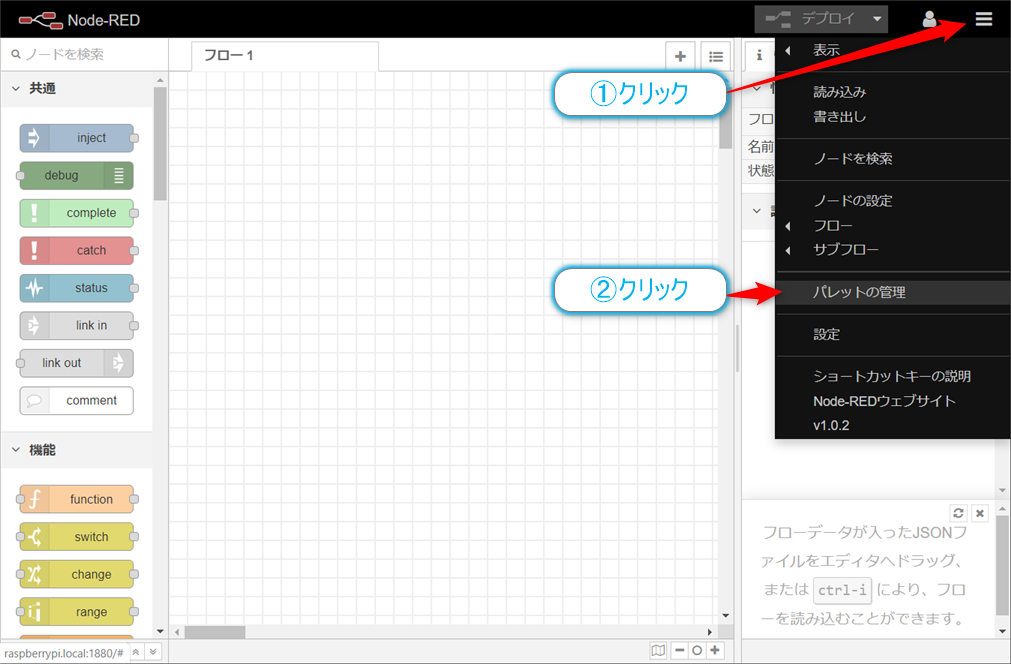Expand the 表示 submenu
Viewport: 1011px width, 664px height.
click(x=892, y=50)
